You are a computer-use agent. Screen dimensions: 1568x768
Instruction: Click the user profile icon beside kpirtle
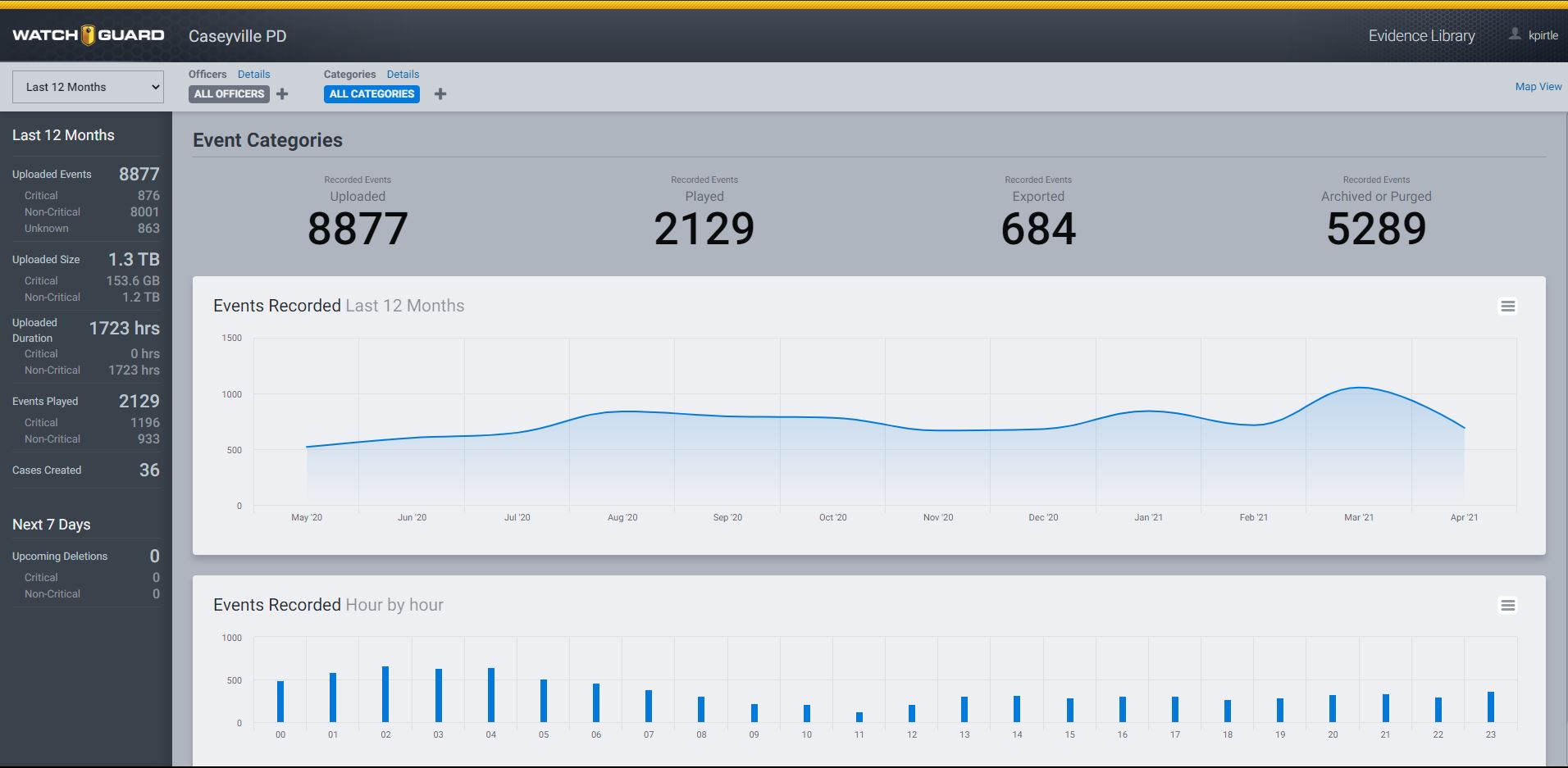(x=1514, y=34)
